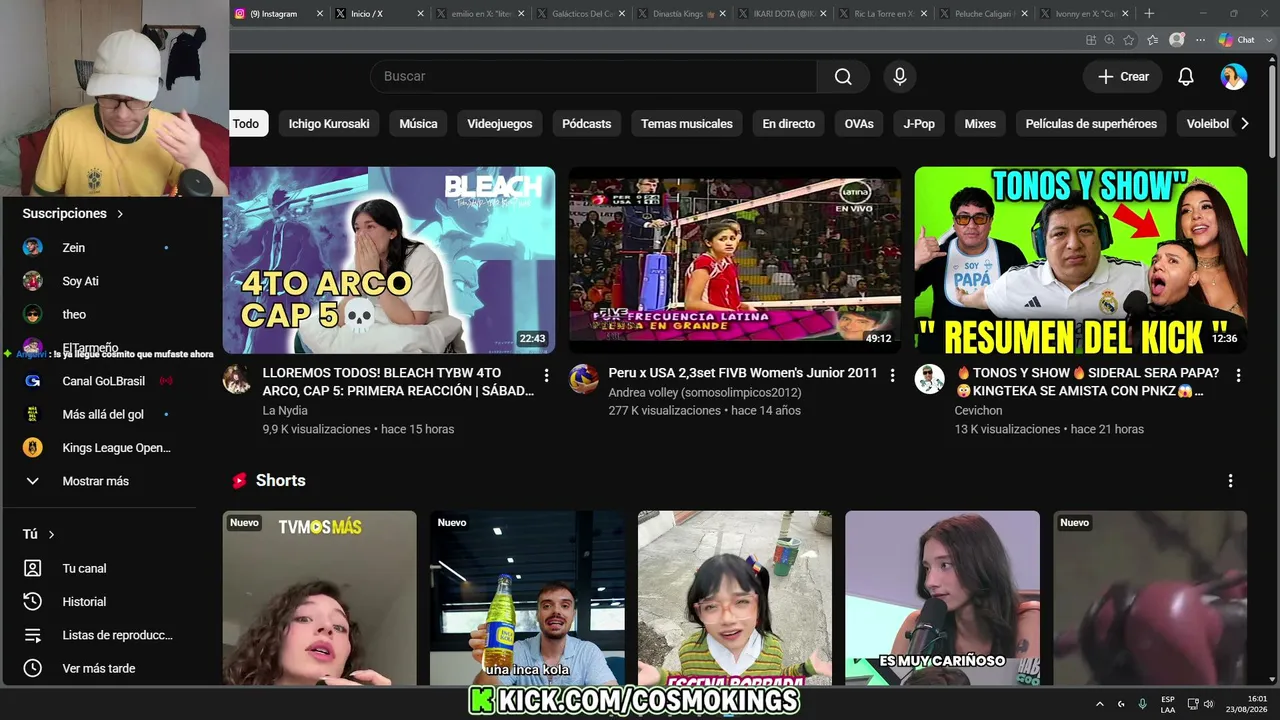Image resolution: width=1280 pixels, height=720 pixels.
Task: Start voice search with the microphone icon
Action: [x=900, y=77]
